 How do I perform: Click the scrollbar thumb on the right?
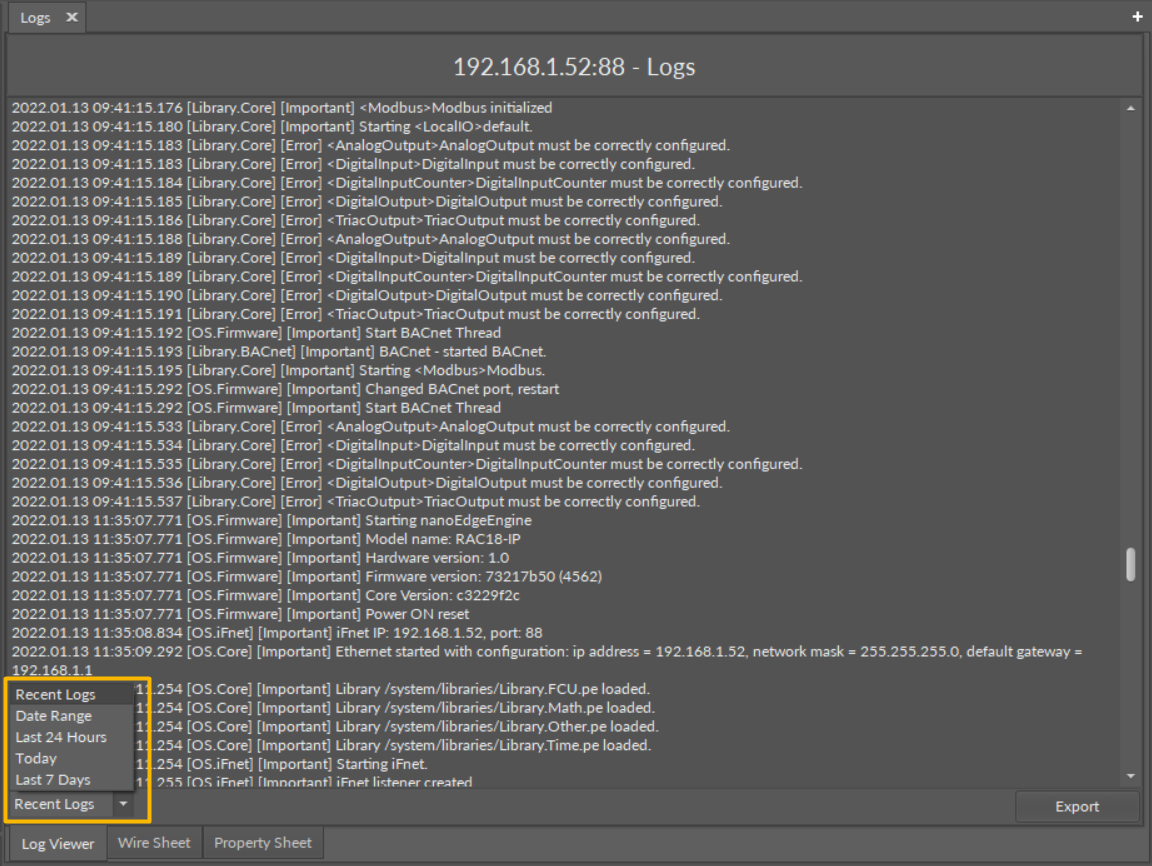pos(1131,565)
